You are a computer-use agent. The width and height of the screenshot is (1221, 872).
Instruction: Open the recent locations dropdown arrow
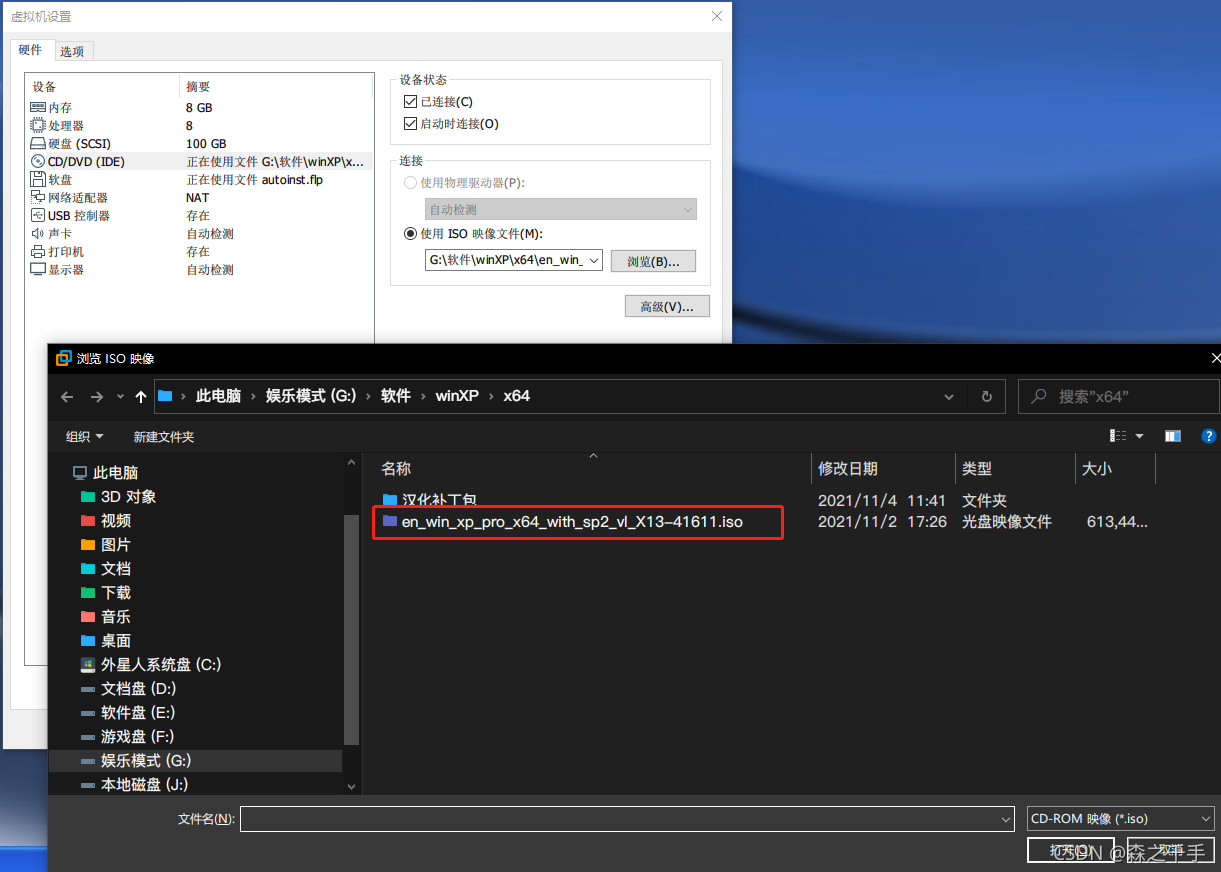point(120,396)
